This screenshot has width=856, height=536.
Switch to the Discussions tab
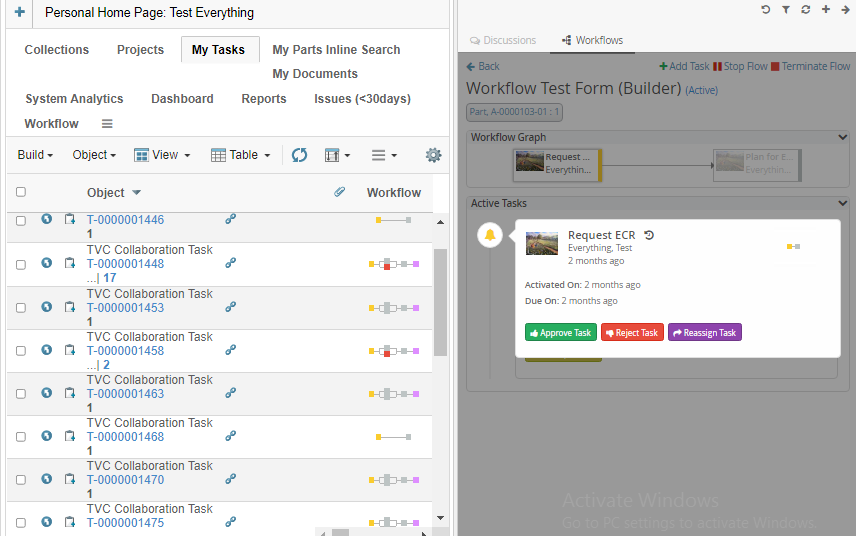coord(503,40)
